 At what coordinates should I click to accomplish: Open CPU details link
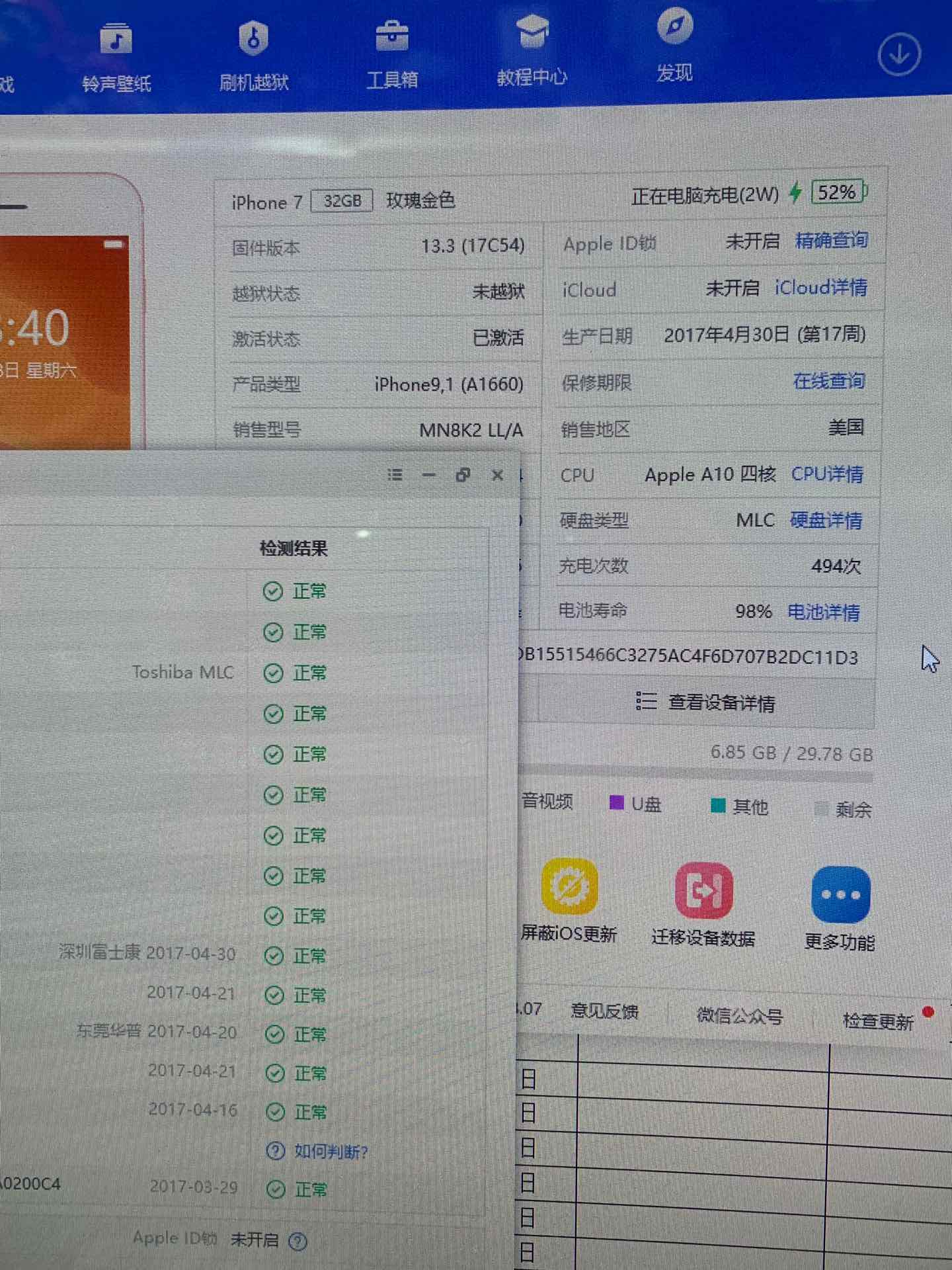(827, 474)
